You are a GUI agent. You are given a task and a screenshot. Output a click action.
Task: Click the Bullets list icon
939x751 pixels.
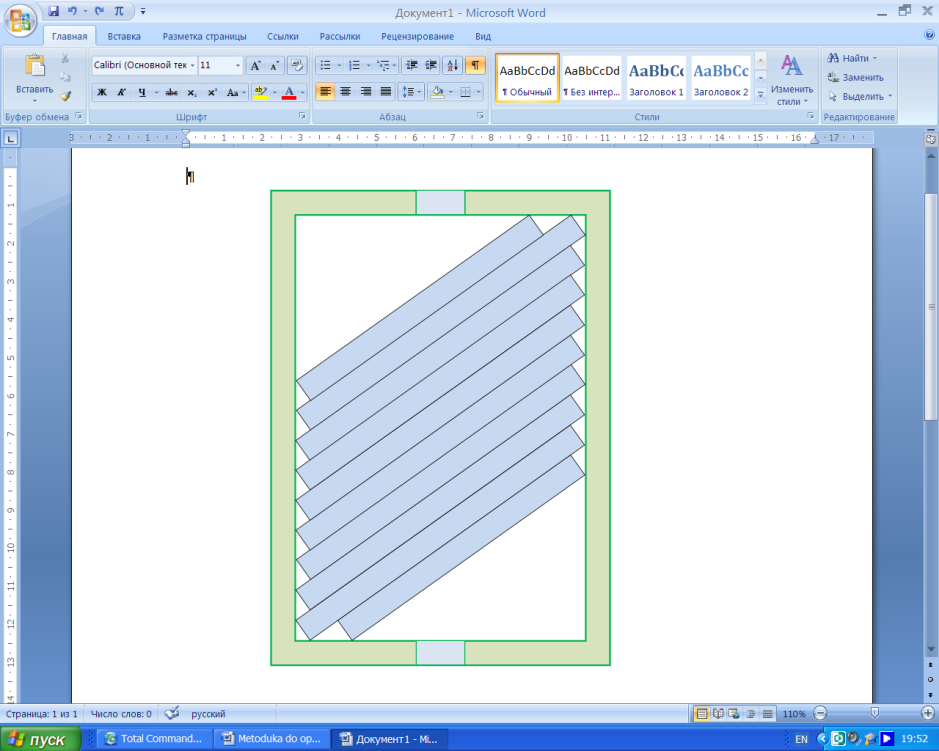[325, 65]
